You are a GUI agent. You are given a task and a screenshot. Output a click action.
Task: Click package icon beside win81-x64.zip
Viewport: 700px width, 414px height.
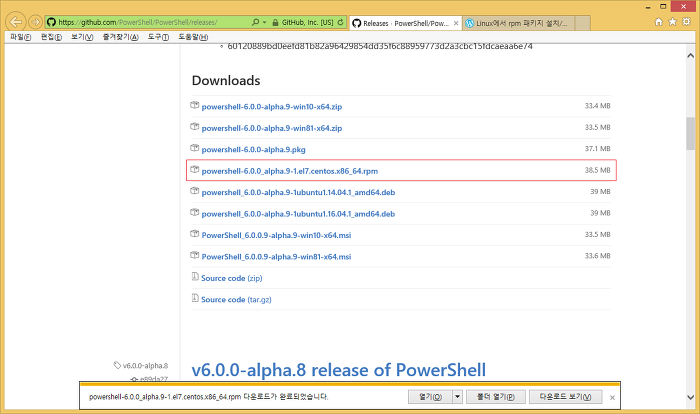pyautogui.click(x=194, y=127)
